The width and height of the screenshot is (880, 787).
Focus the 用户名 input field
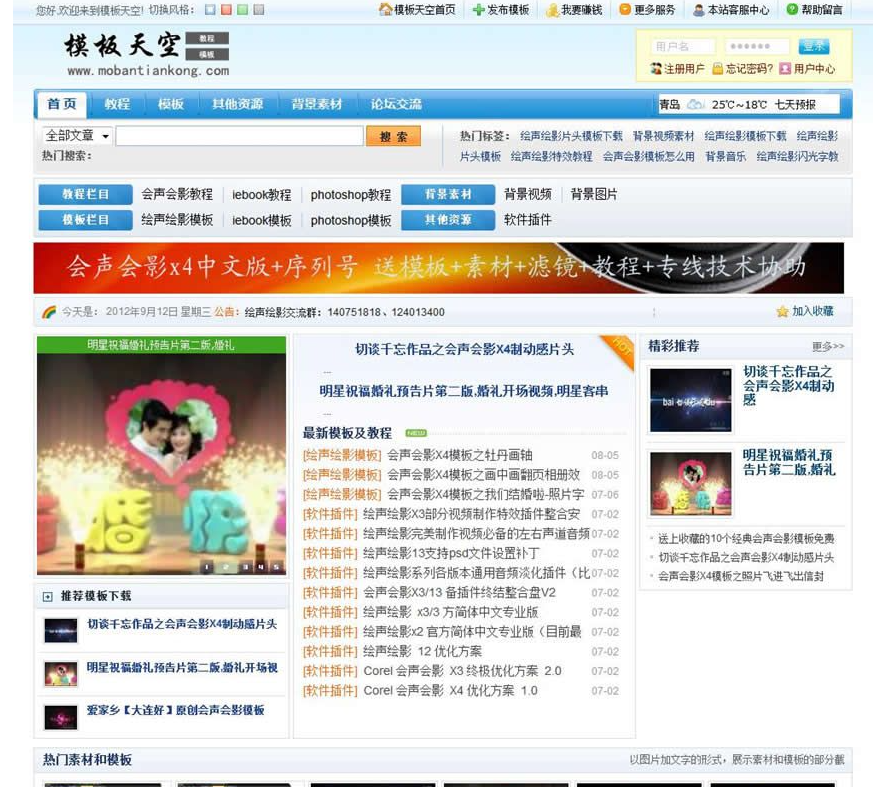coord(683,46)
